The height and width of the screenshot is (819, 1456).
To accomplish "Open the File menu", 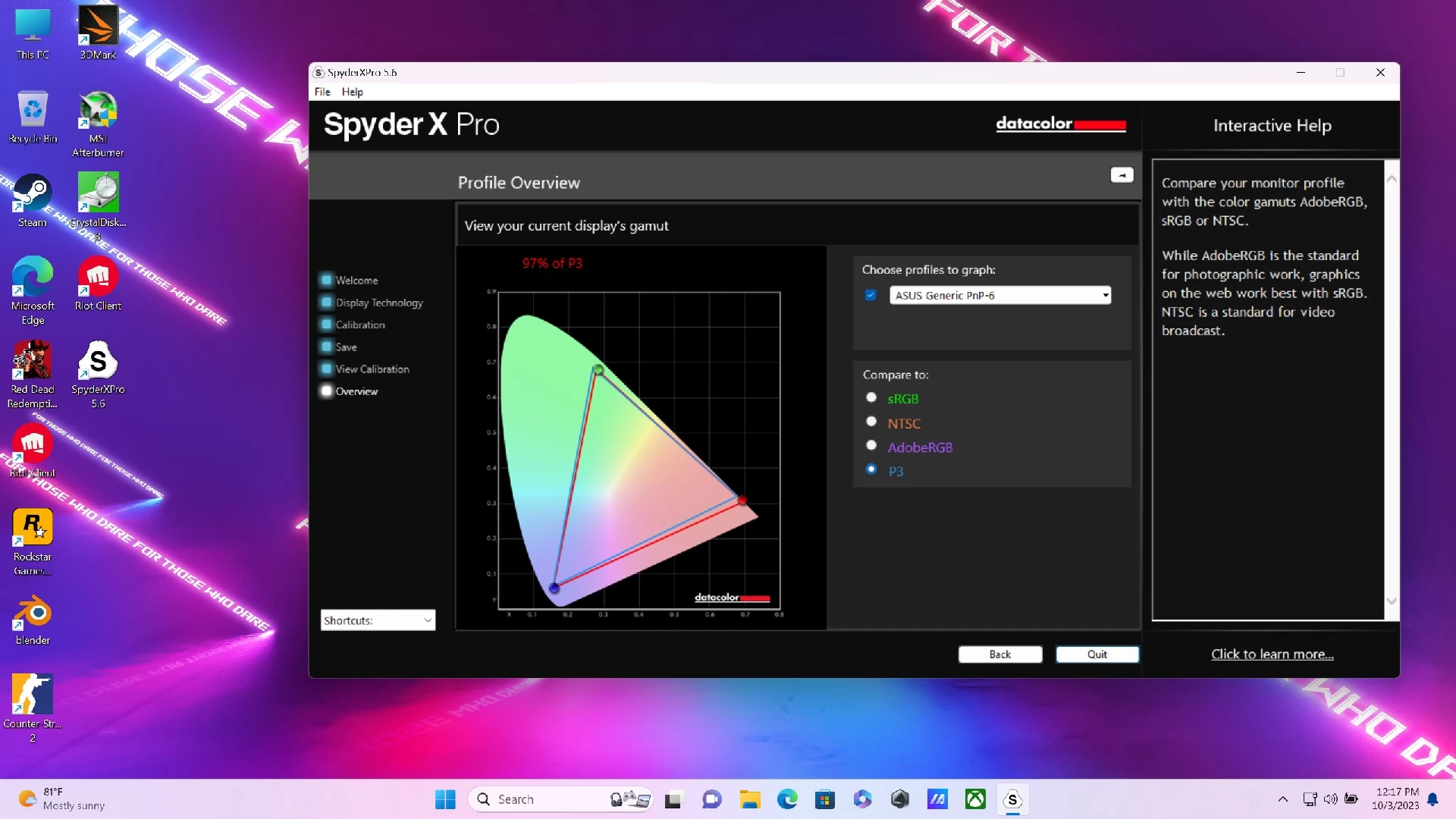I will (x=322, y=92).
